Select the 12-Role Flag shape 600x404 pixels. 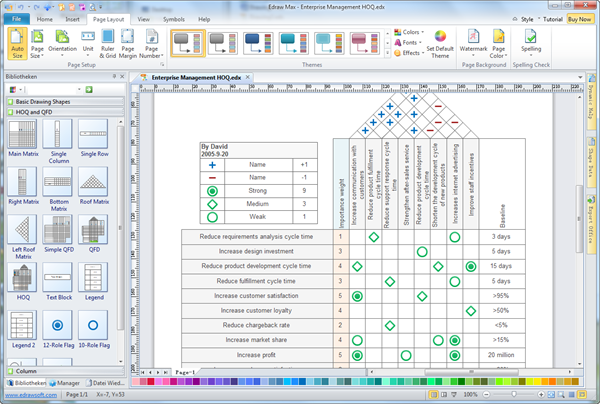pyautogui.click(x=58, y=329)
